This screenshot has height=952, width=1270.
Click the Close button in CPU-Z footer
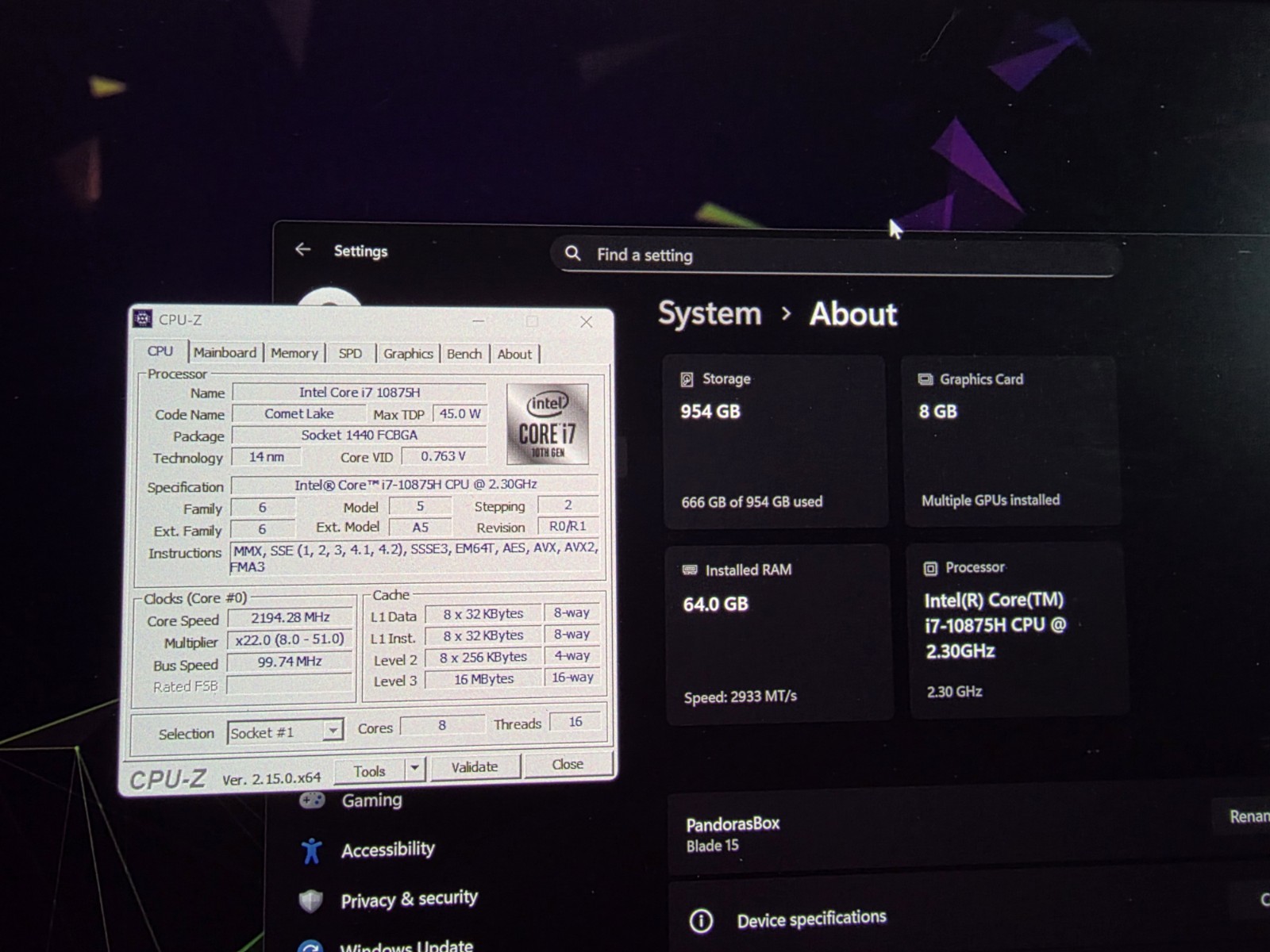(568, 764)
